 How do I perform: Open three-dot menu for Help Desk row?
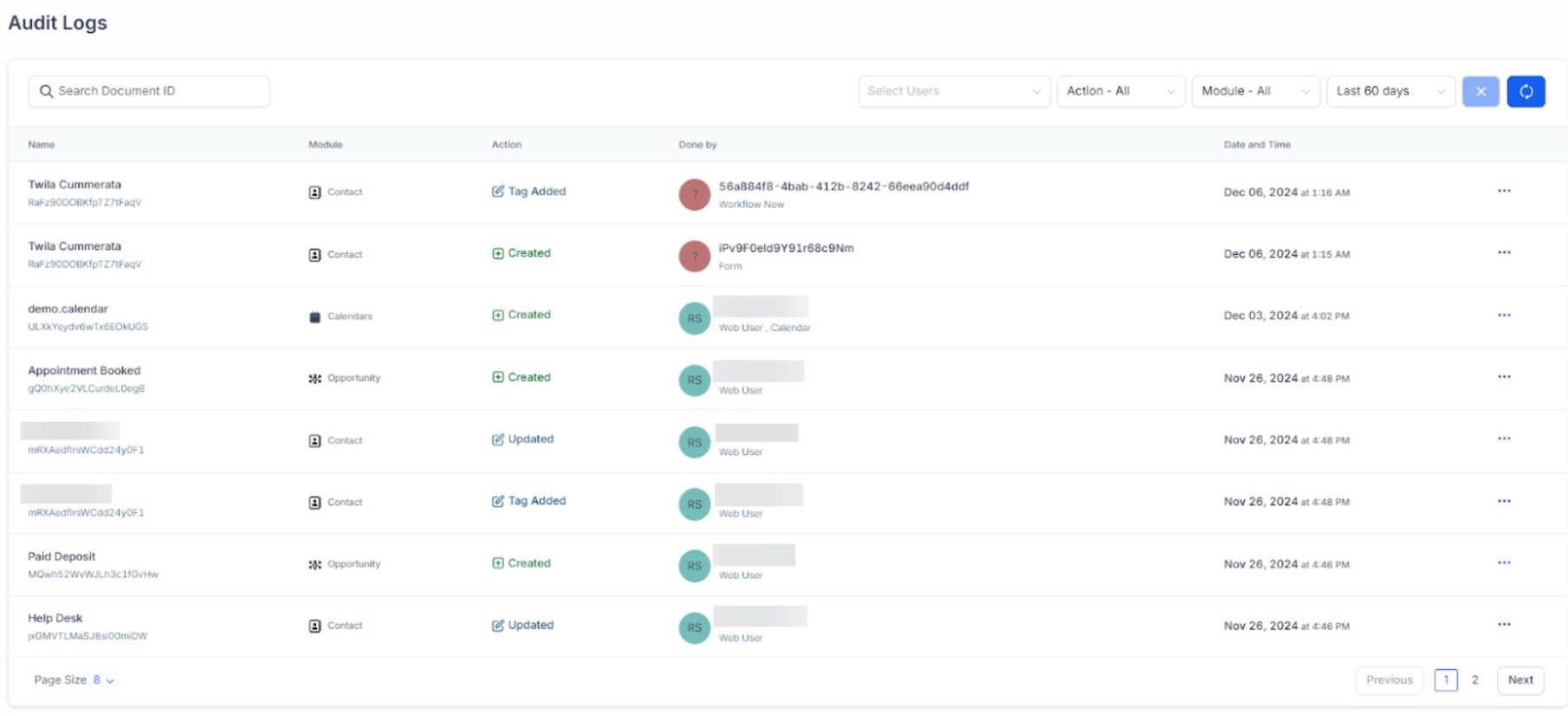click(x=1504, y=625)
